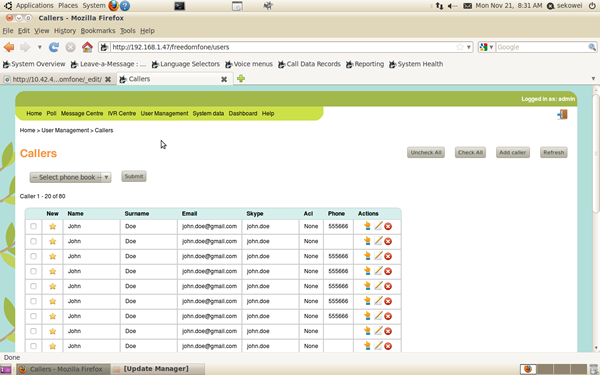
Task: Click the Refresh button
Action: click(x=554, y=152)
